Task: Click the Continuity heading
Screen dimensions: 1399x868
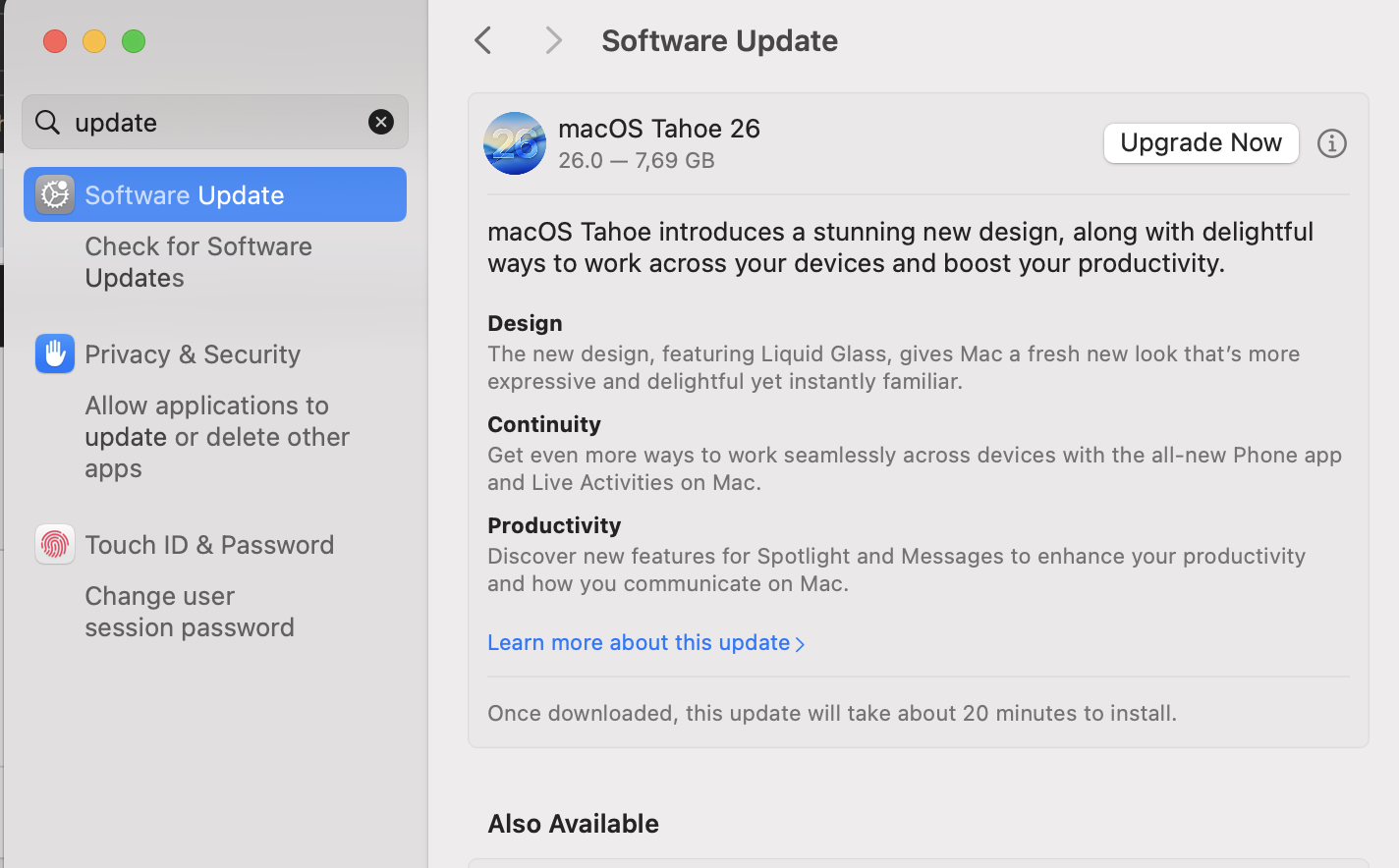Action: tap(544, 424)
